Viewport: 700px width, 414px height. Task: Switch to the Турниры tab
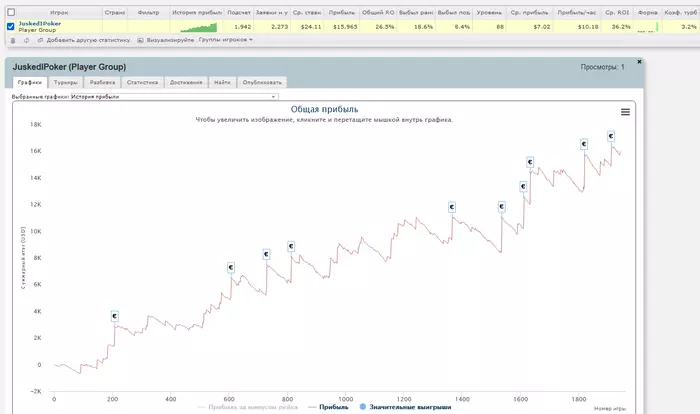point(66,82)
